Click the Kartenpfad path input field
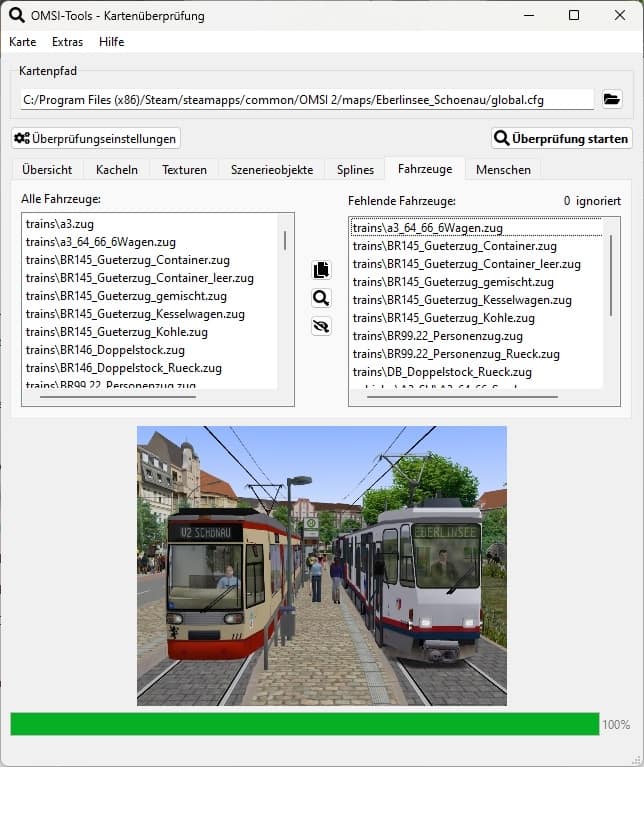 307,99
